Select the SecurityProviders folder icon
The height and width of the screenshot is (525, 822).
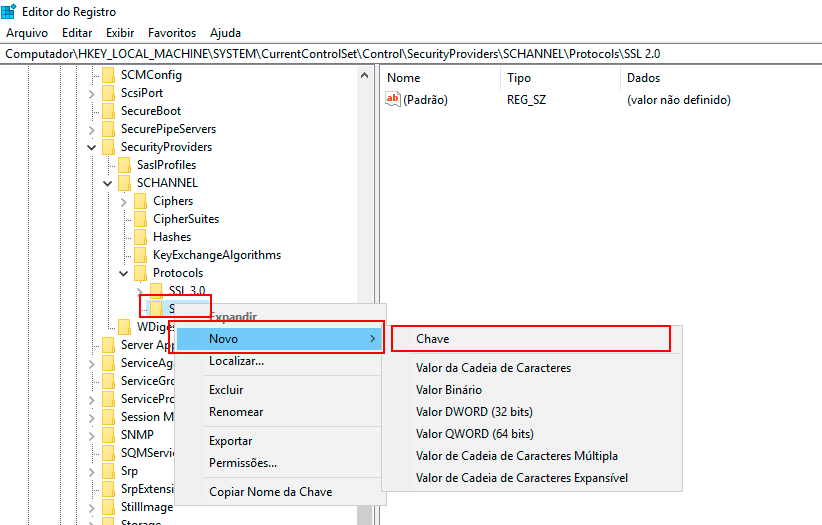pyautogui.click(x=109, y=147)
